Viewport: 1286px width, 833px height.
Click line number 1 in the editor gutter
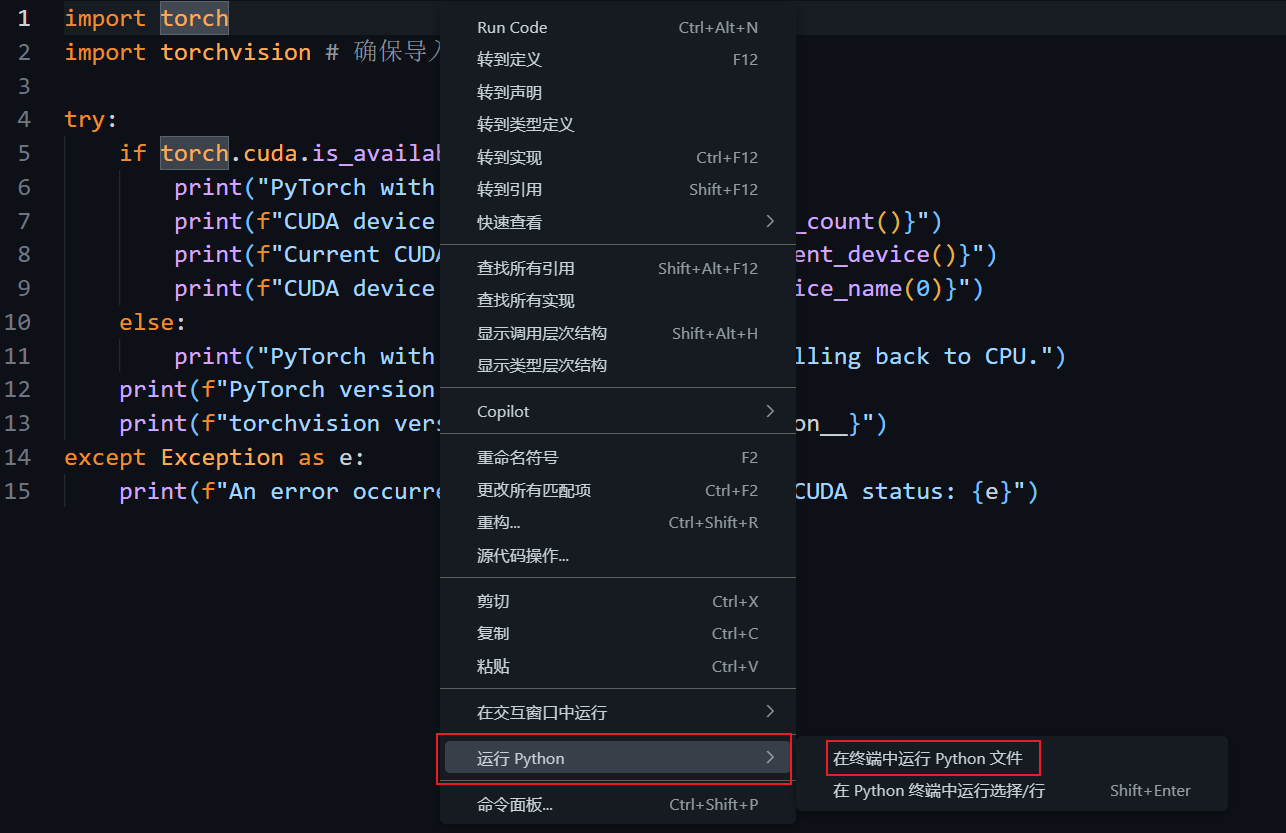point(25,18)
